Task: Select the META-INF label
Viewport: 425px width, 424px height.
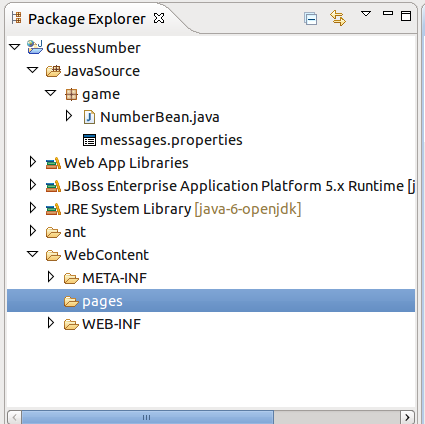Action: coord(114,278)
